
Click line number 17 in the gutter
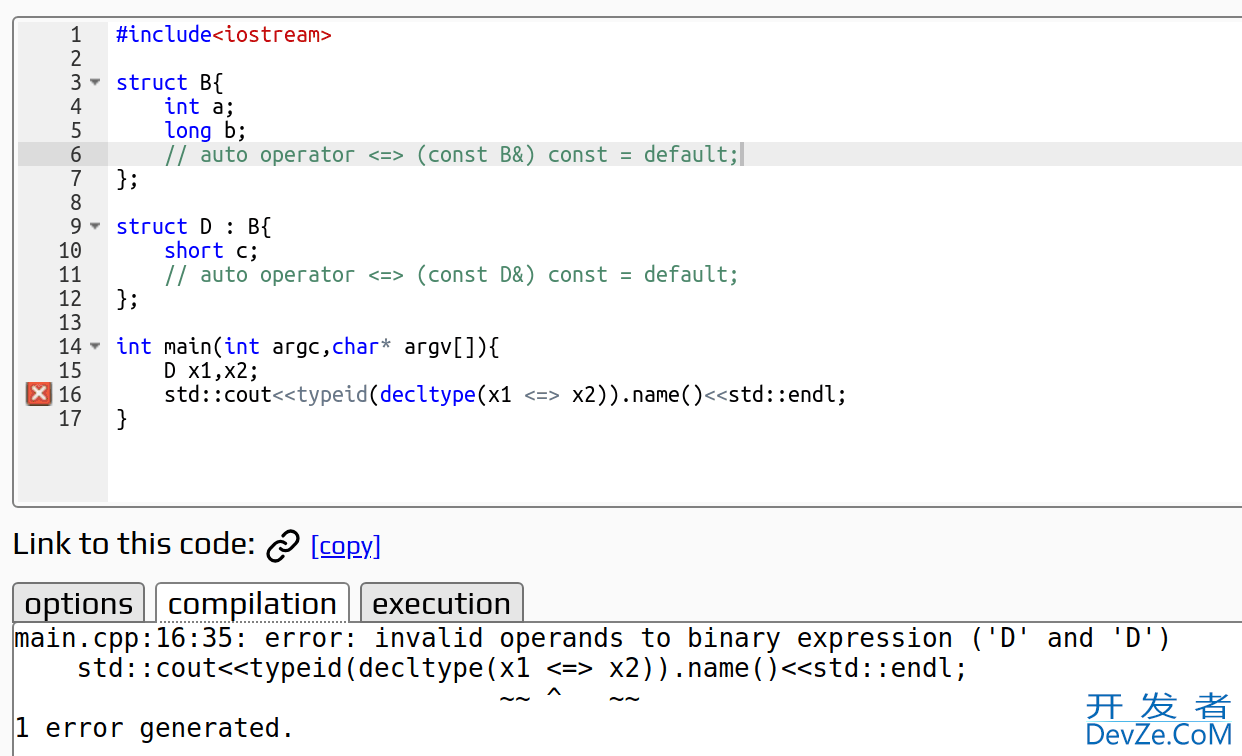pos(70,418)
